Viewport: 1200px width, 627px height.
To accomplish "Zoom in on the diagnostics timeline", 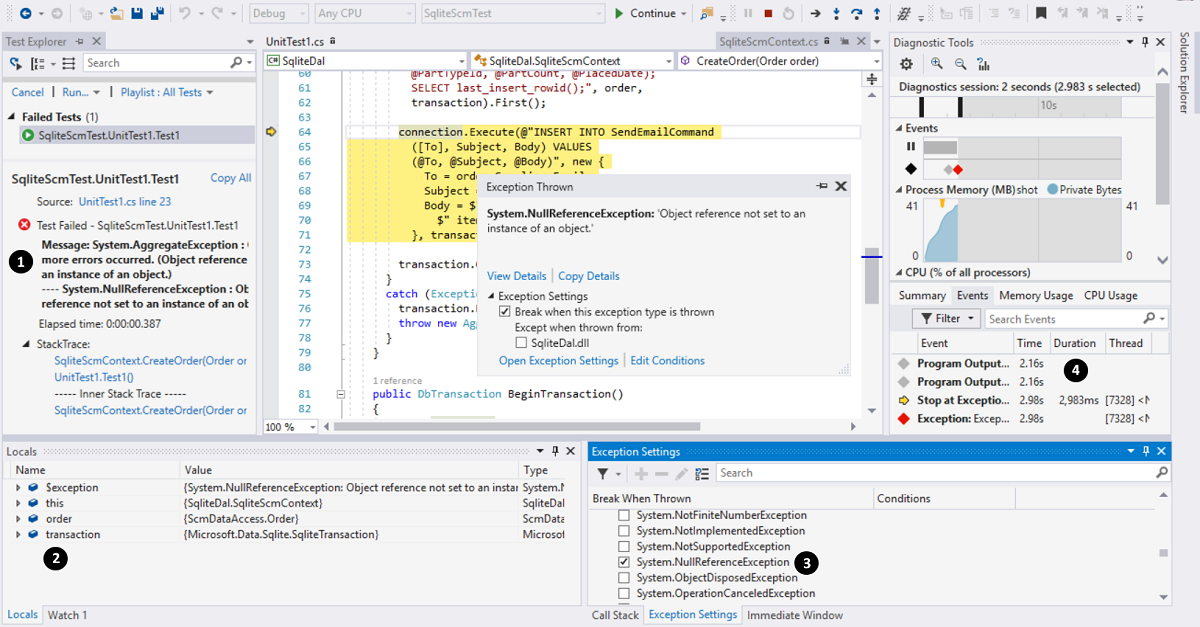I will (x=936, y=63).
